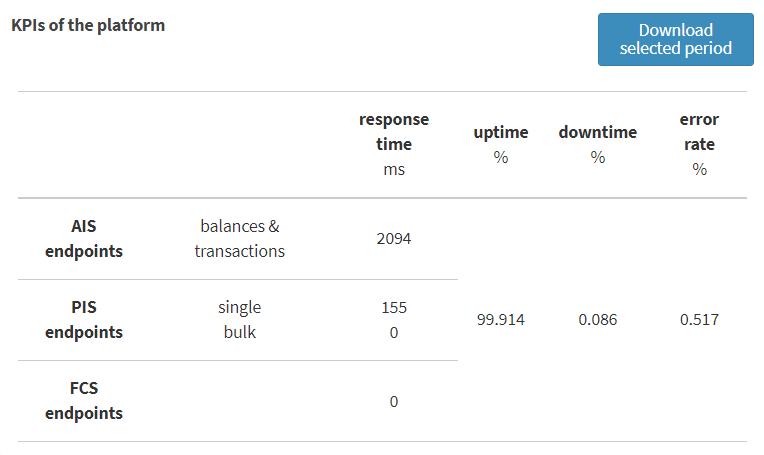Click the Download selected period button

pyautogui.click(x=675, y=39)
